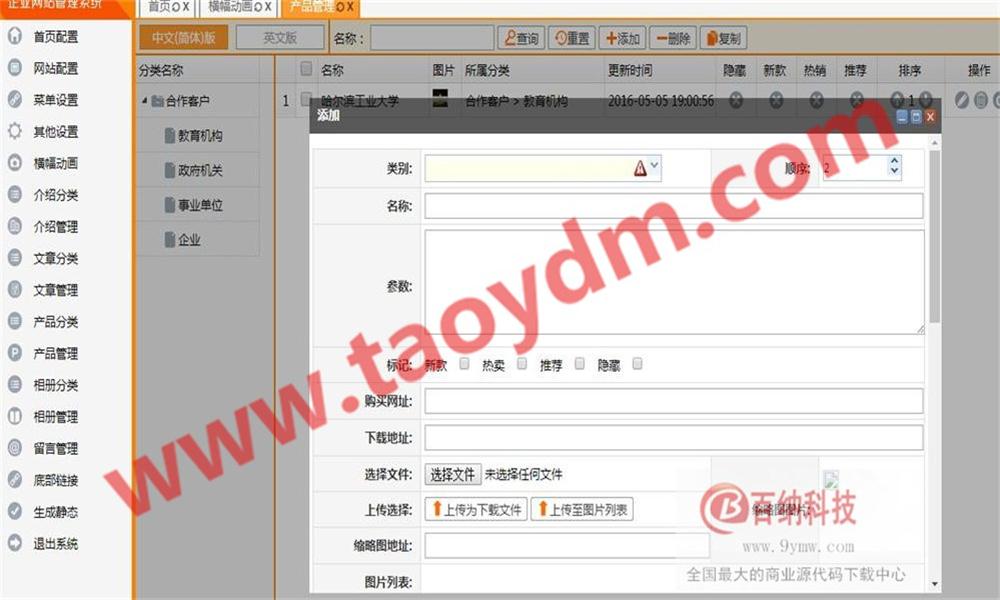Click the 网站配置 sidebar icon
Screen dimensions: 1000x600
point(15,68)
